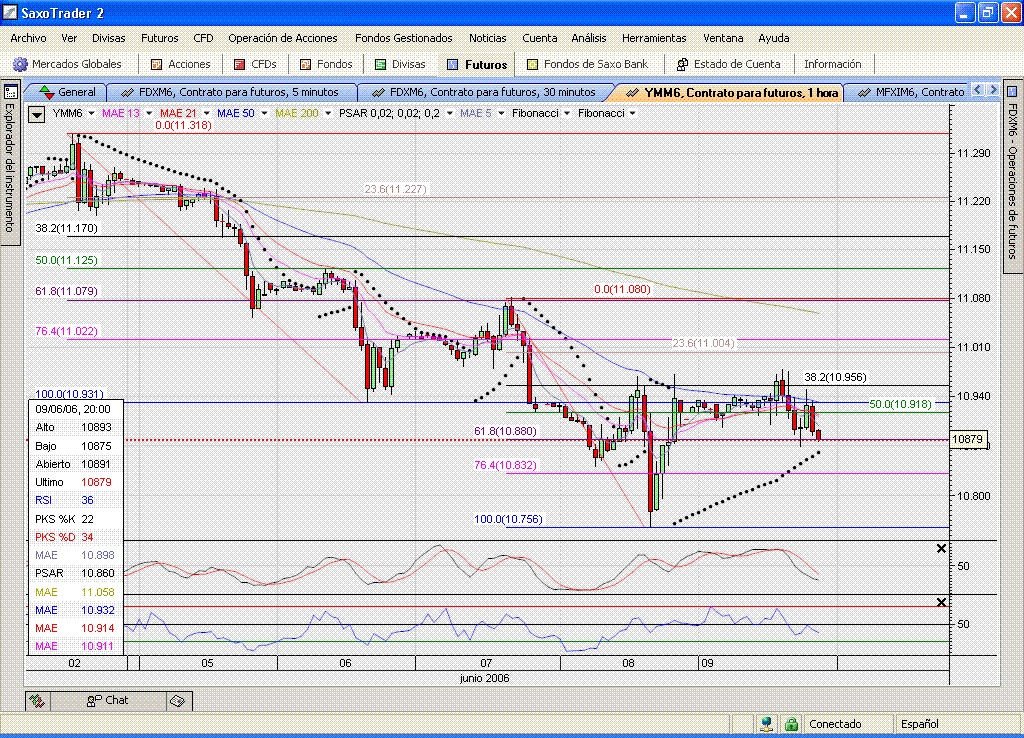Click the 09/06/06, 20:00 date header

(73, 409)
